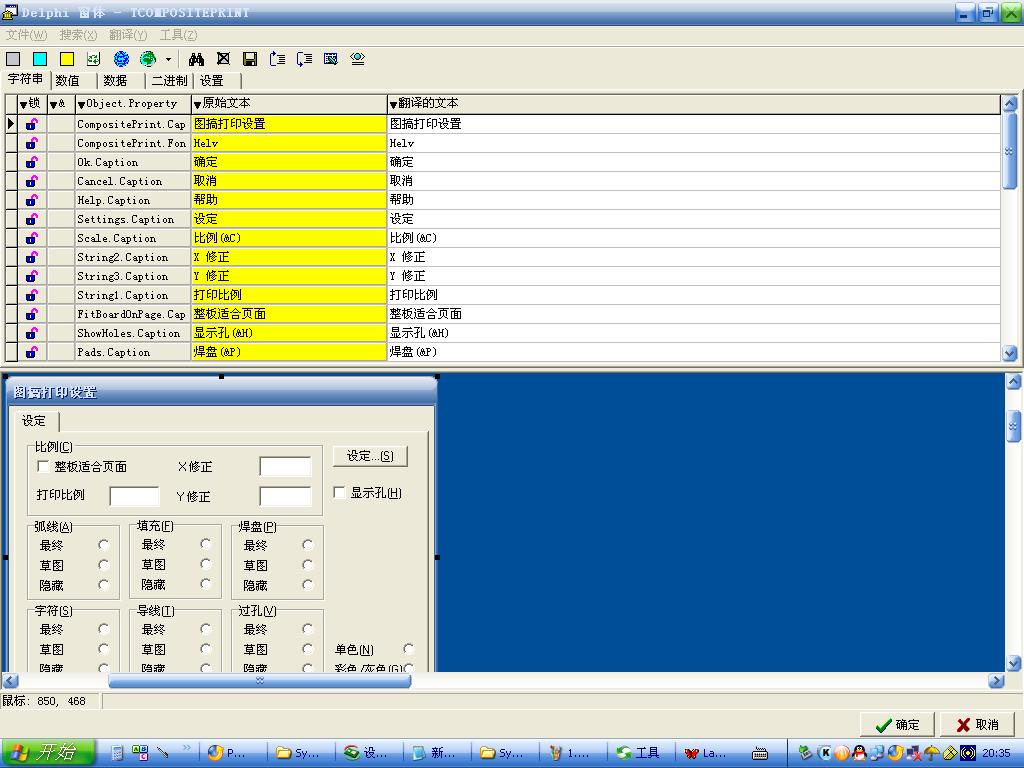Image resolution: width=1024 pixels, height=768 pixels.
Task: Click the QQ penguin tray icon
Action: (859, 753)
